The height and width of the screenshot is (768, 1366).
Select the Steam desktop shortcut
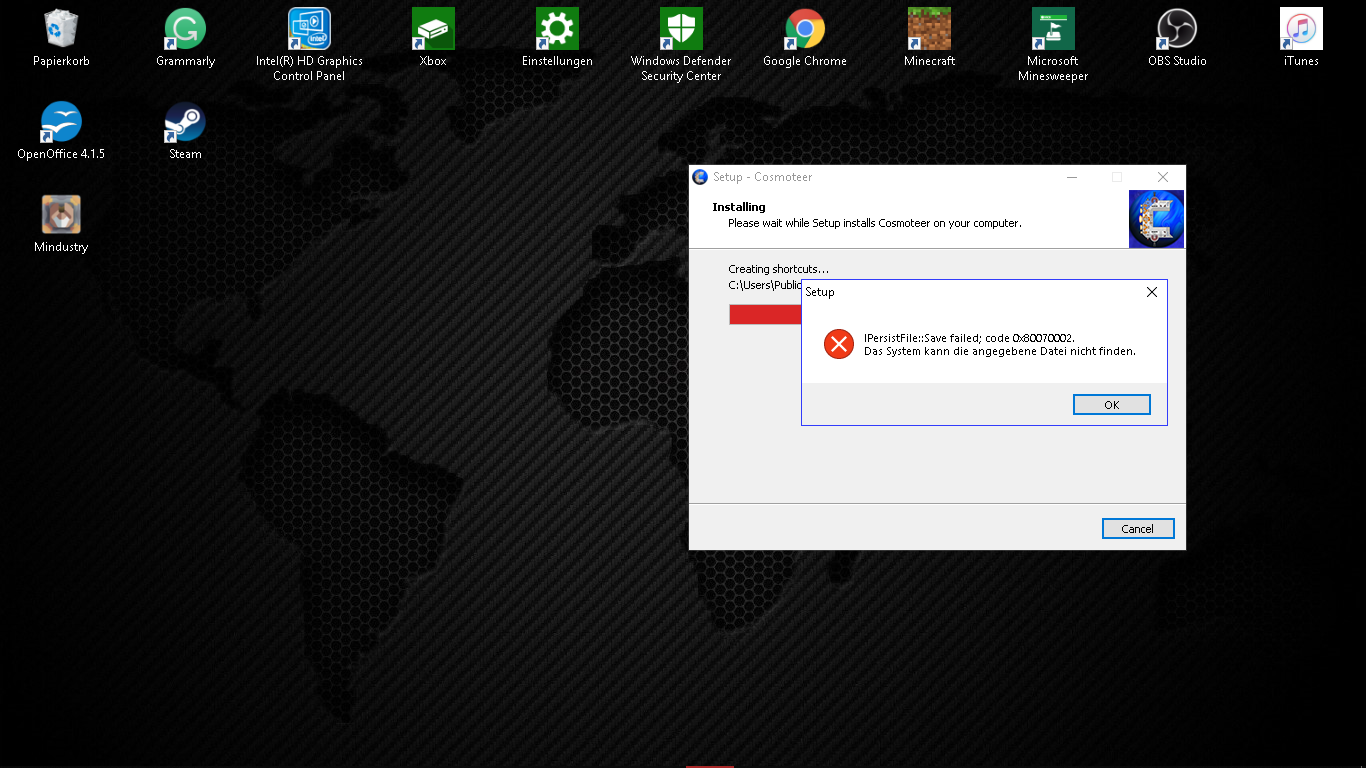coord(185,123)
